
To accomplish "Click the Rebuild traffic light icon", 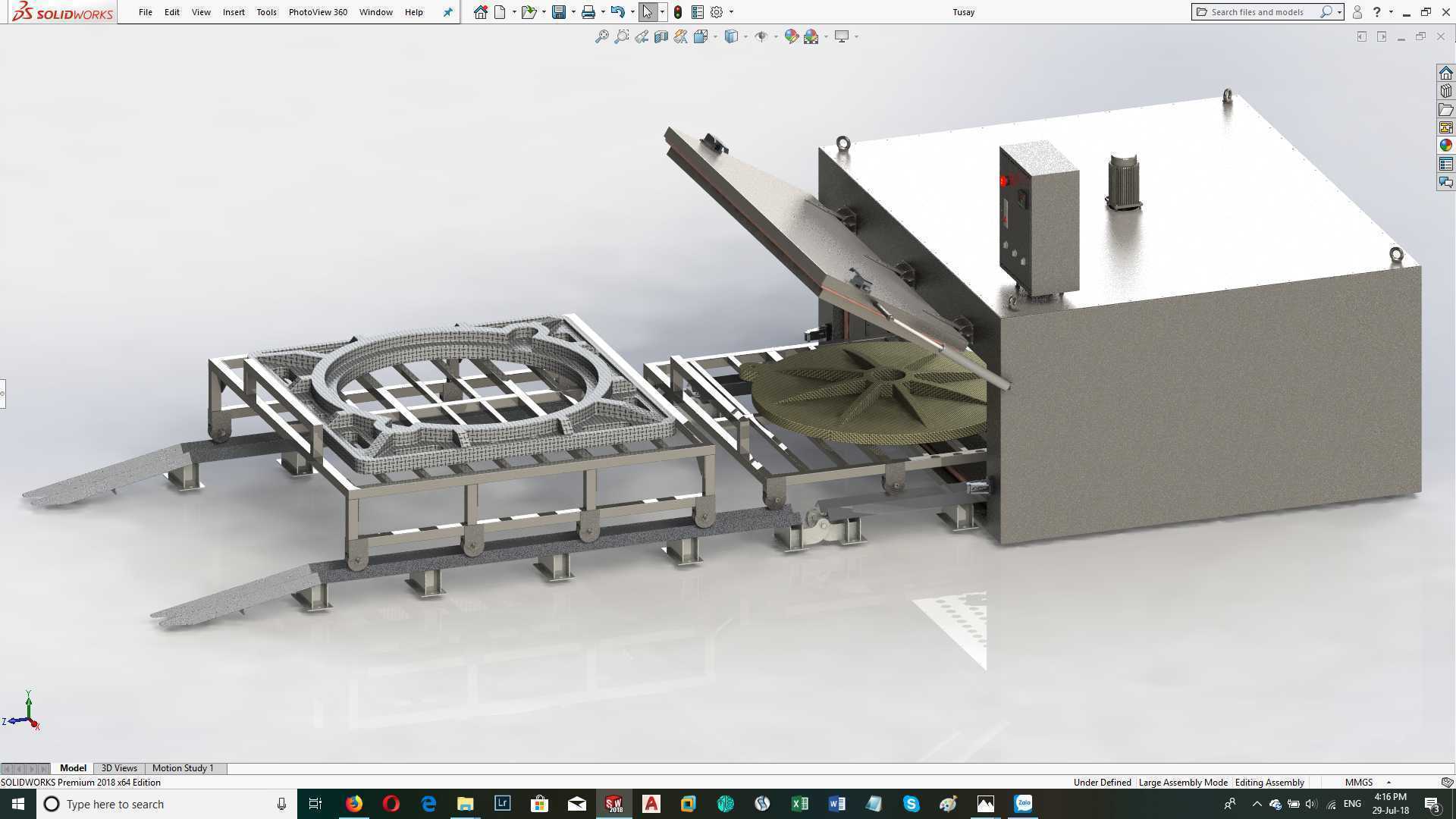I will click(678, 12).
